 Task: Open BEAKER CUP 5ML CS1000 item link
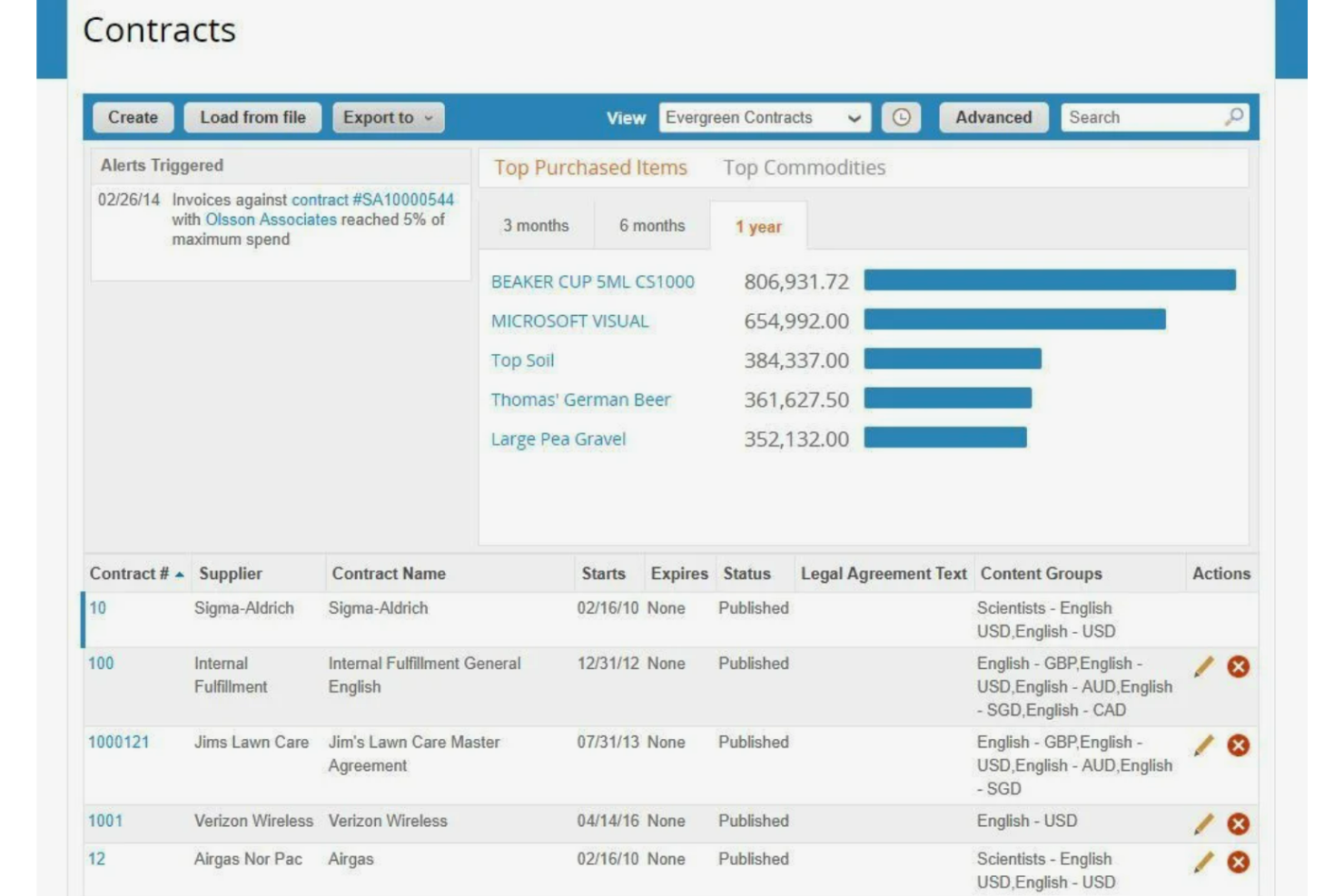(592, 282)
